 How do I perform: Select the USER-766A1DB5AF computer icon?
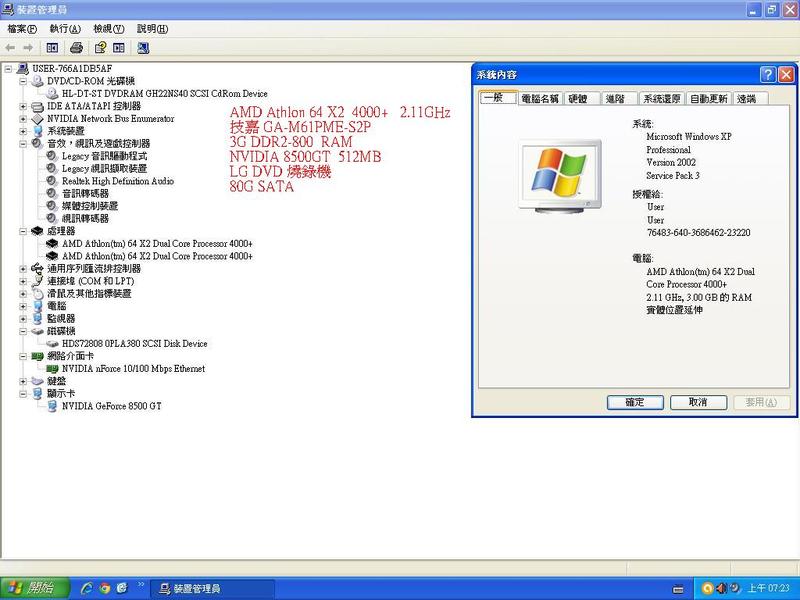click(x=22, y=68)
